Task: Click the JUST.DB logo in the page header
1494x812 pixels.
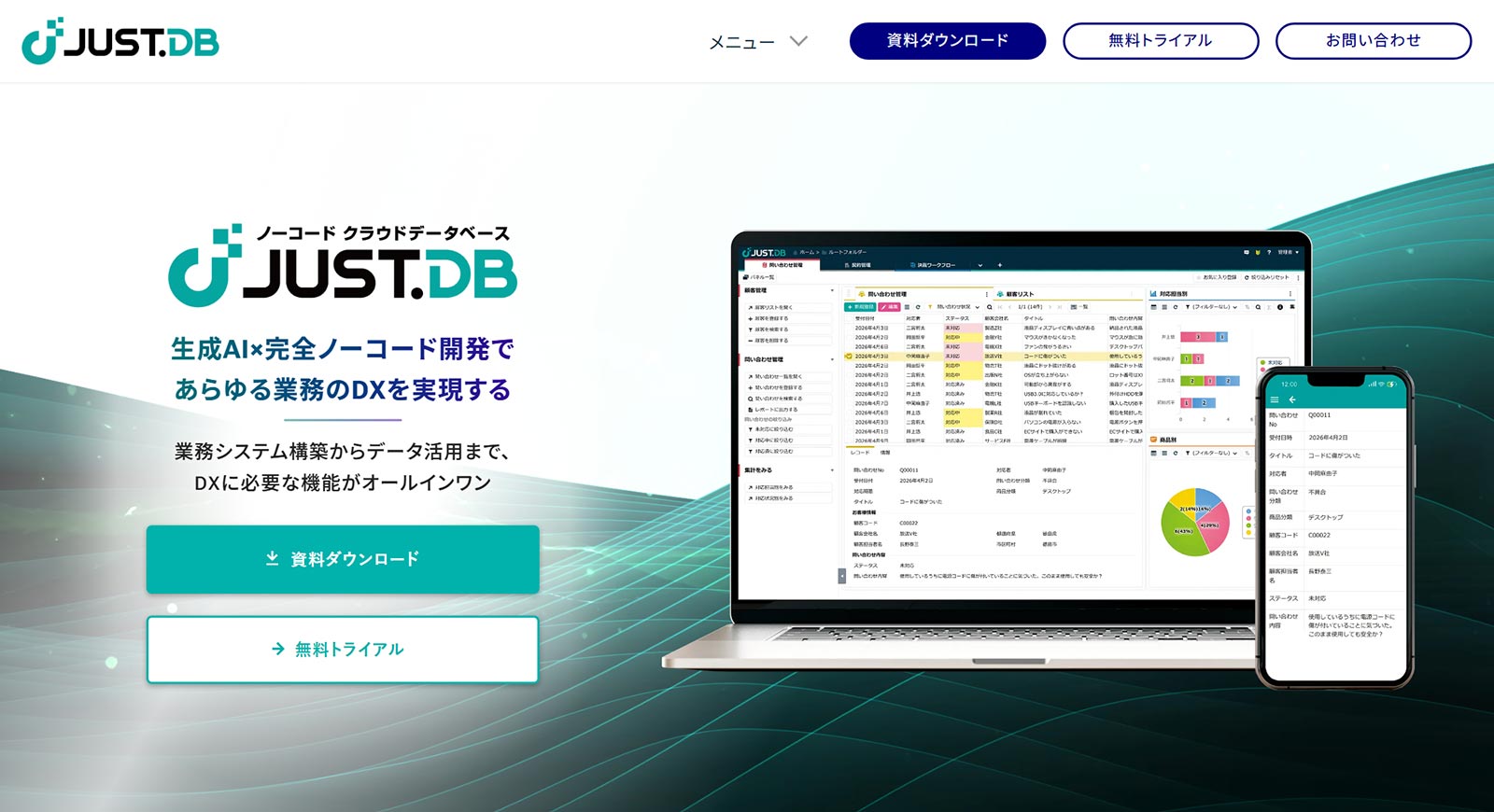Action: [x=120, y=41]
